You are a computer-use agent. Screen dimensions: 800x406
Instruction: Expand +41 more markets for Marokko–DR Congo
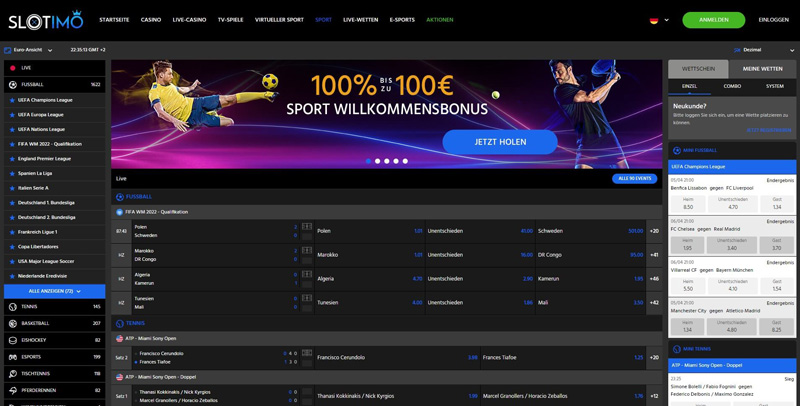click(x=654, y=255)
